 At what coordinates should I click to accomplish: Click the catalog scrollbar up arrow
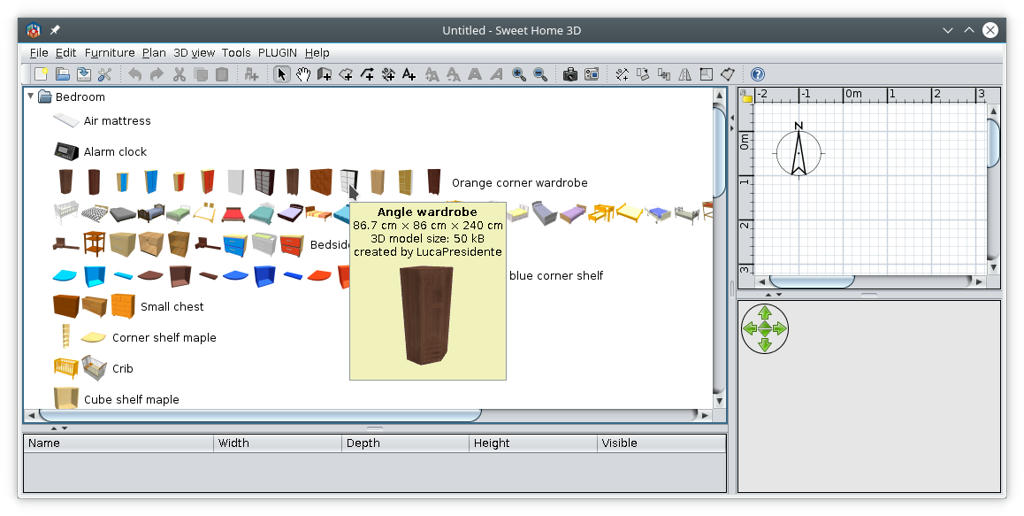(719, 95)
